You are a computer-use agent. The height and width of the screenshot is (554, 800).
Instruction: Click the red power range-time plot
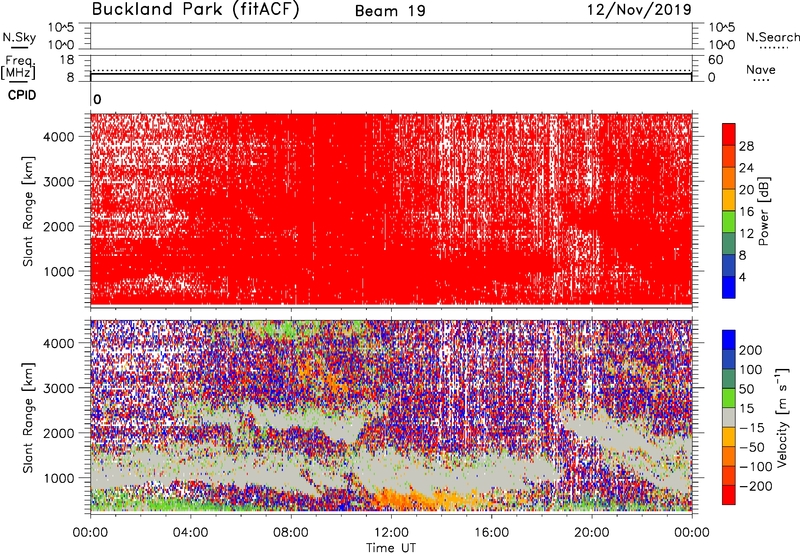[x=391, y=210]
